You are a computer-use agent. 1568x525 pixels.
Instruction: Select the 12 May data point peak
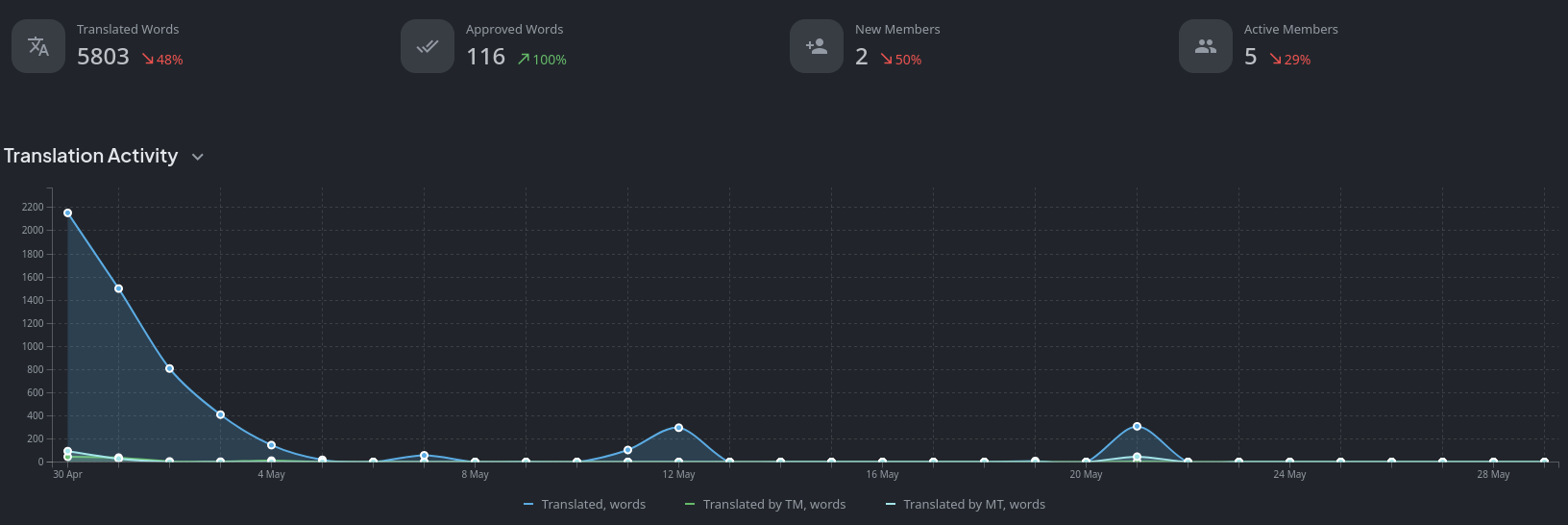point(678,428)
